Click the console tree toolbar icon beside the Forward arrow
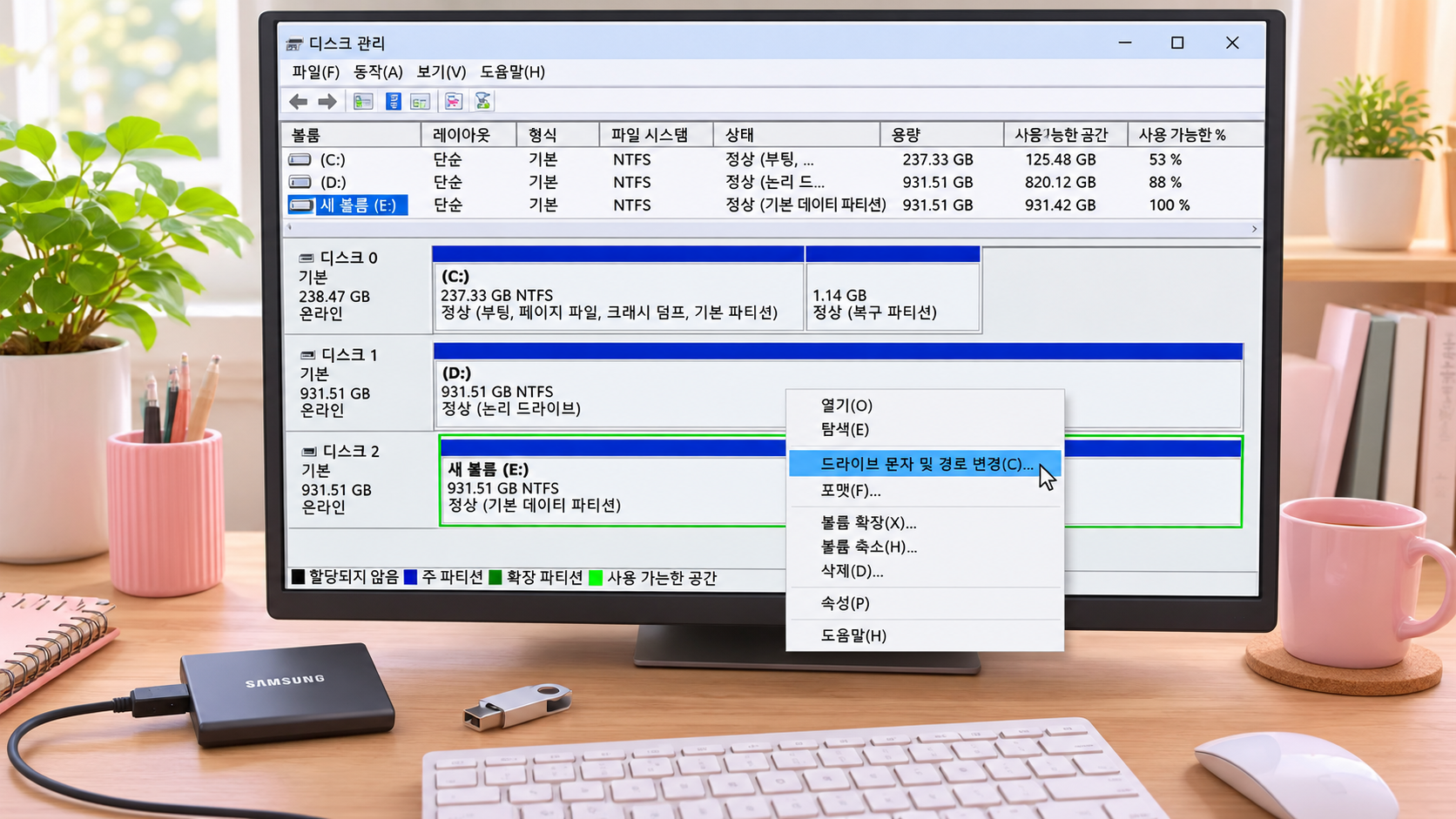Viewport: 1456px width, 819px height. (363, 102)
